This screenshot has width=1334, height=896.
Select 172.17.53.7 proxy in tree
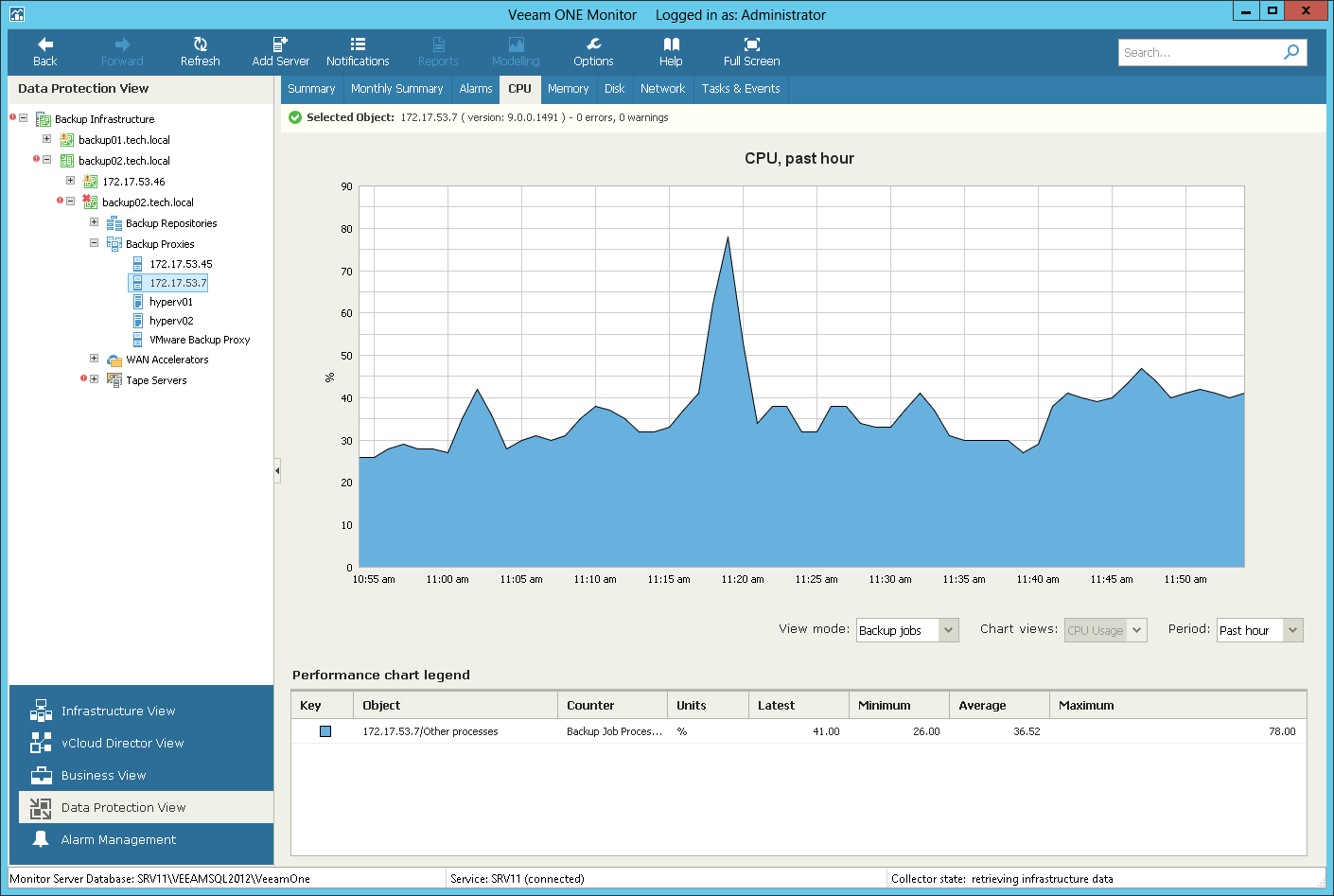[178, 283]
